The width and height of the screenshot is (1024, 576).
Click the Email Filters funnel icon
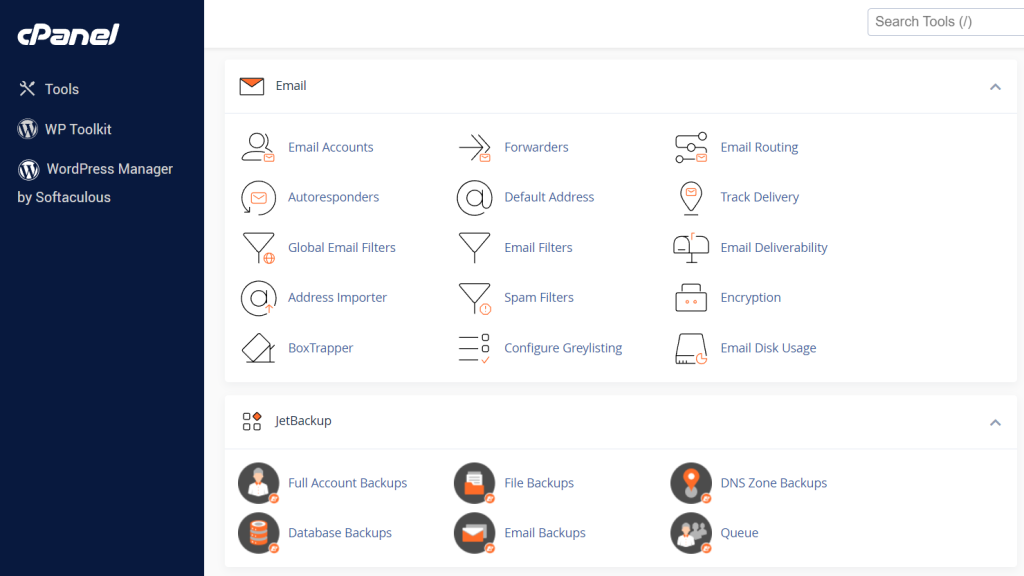point(475,248)
